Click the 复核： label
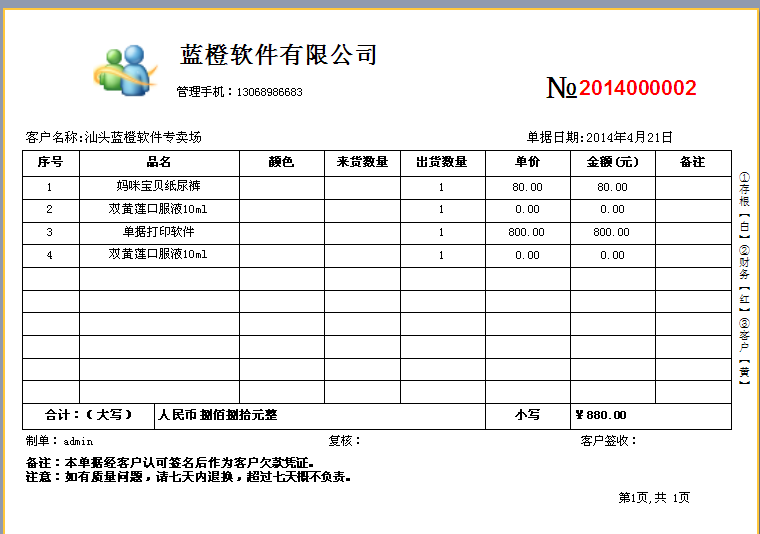The image size is (760, 534). (345, 441)
